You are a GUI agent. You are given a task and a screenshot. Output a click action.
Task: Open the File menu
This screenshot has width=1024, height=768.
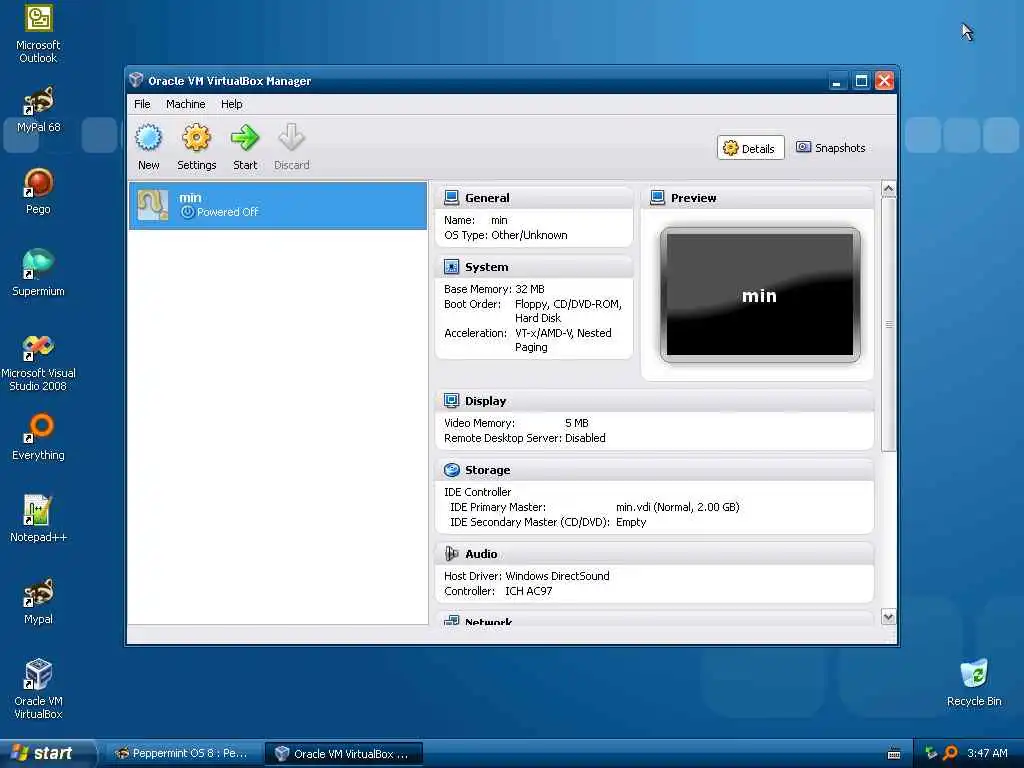click(142, 104)
